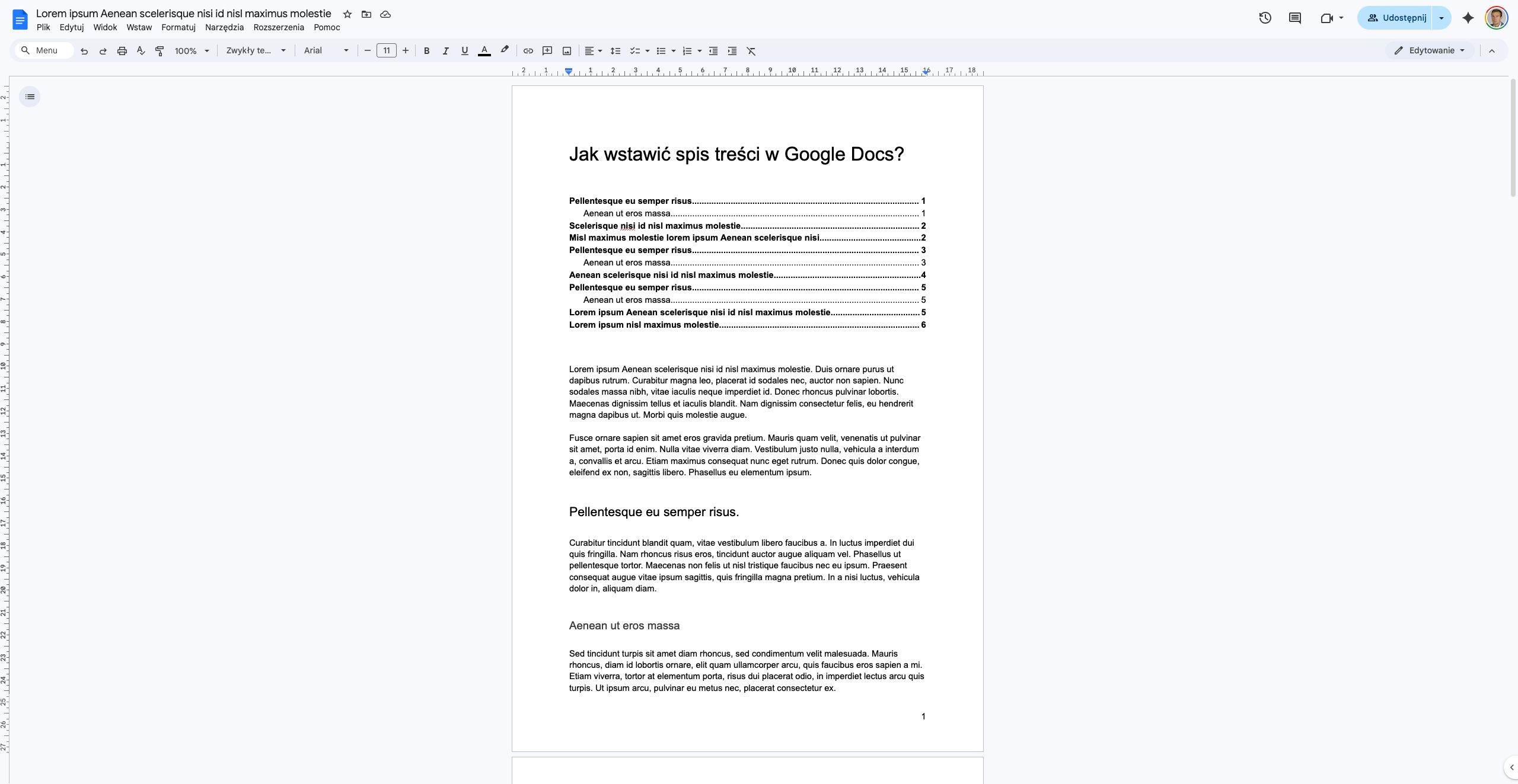
Task: Move document to folder icon
Action: click(x=366, y=14)
